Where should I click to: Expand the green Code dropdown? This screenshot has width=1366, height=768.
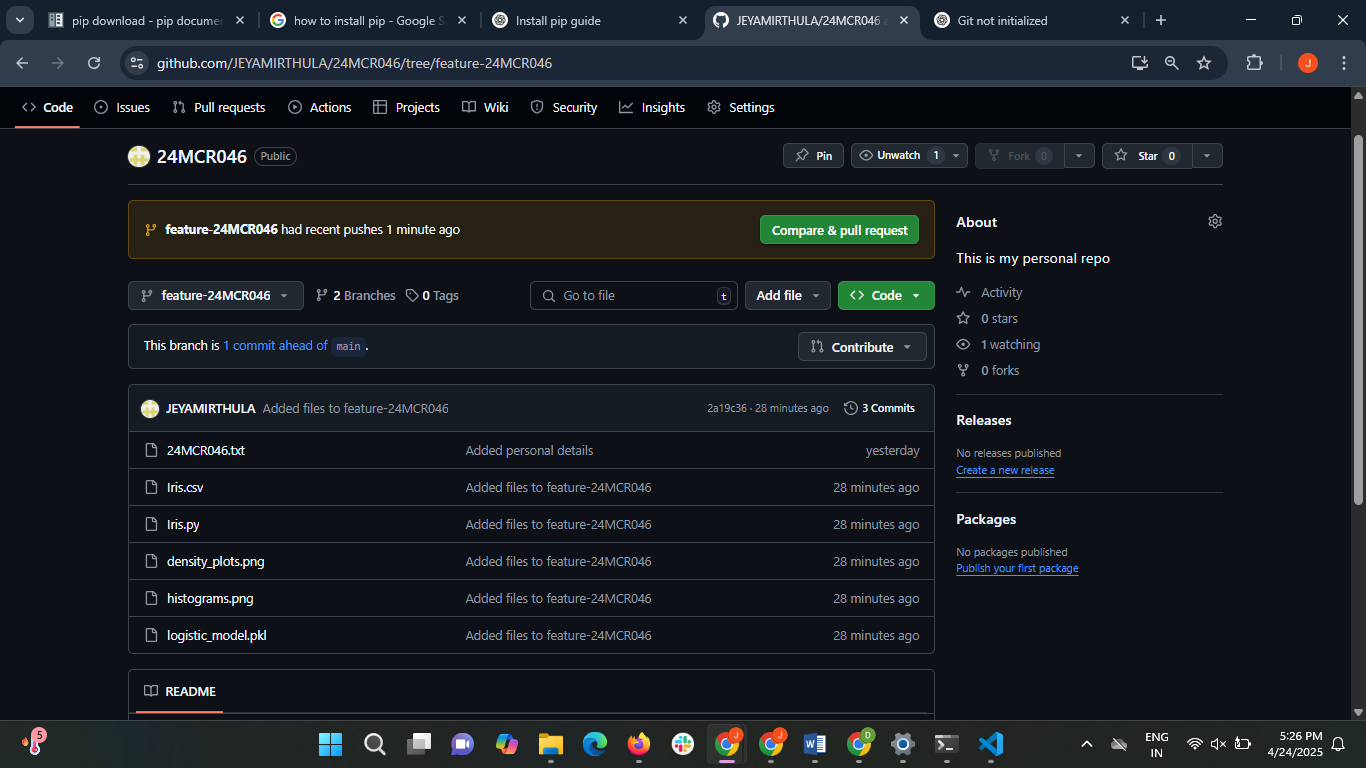pos(886,295)
